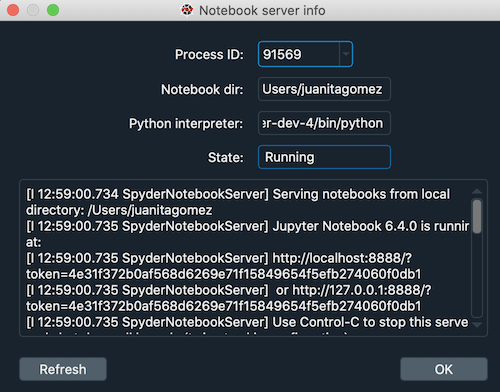Click the 'Notebook dir:' label
This screenshot has width=500, height=392.
coord(202,90)
